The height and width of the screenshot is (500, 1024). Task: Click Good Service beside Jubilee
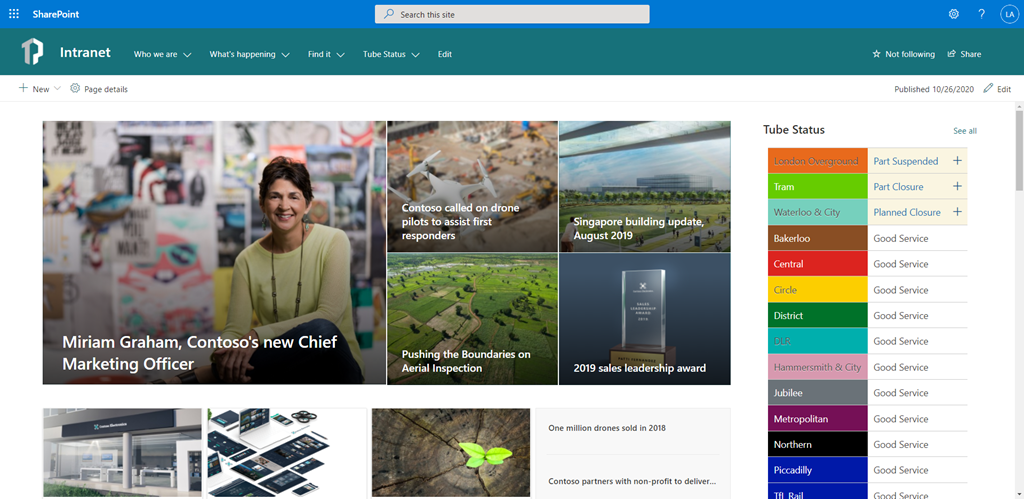point(901,393)
